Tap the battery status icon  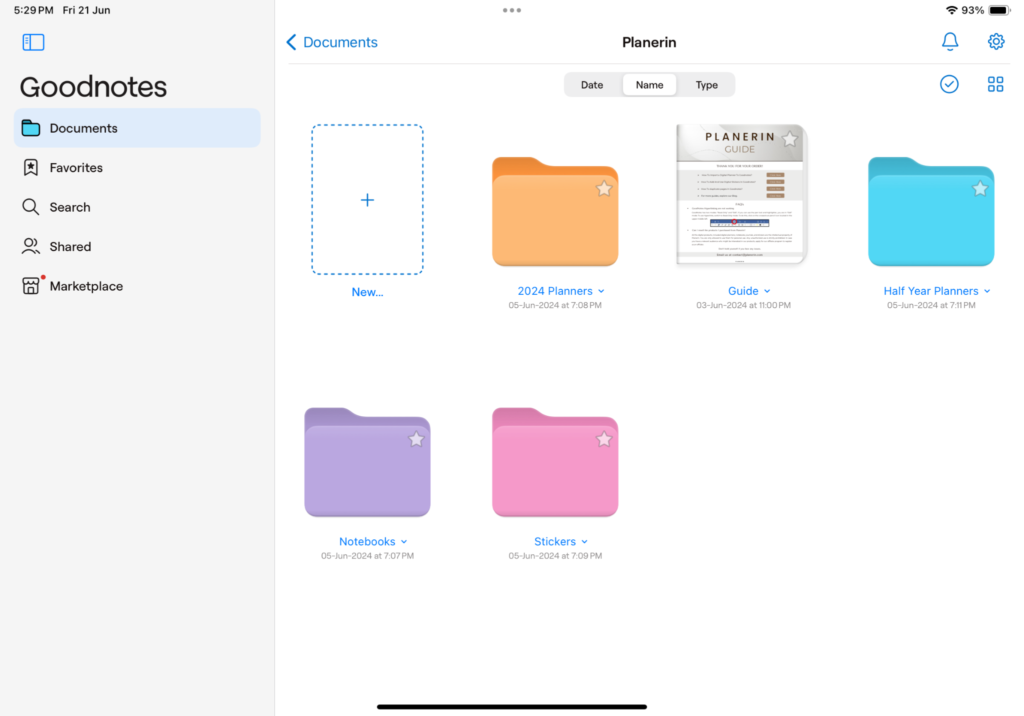pos(999,10)
